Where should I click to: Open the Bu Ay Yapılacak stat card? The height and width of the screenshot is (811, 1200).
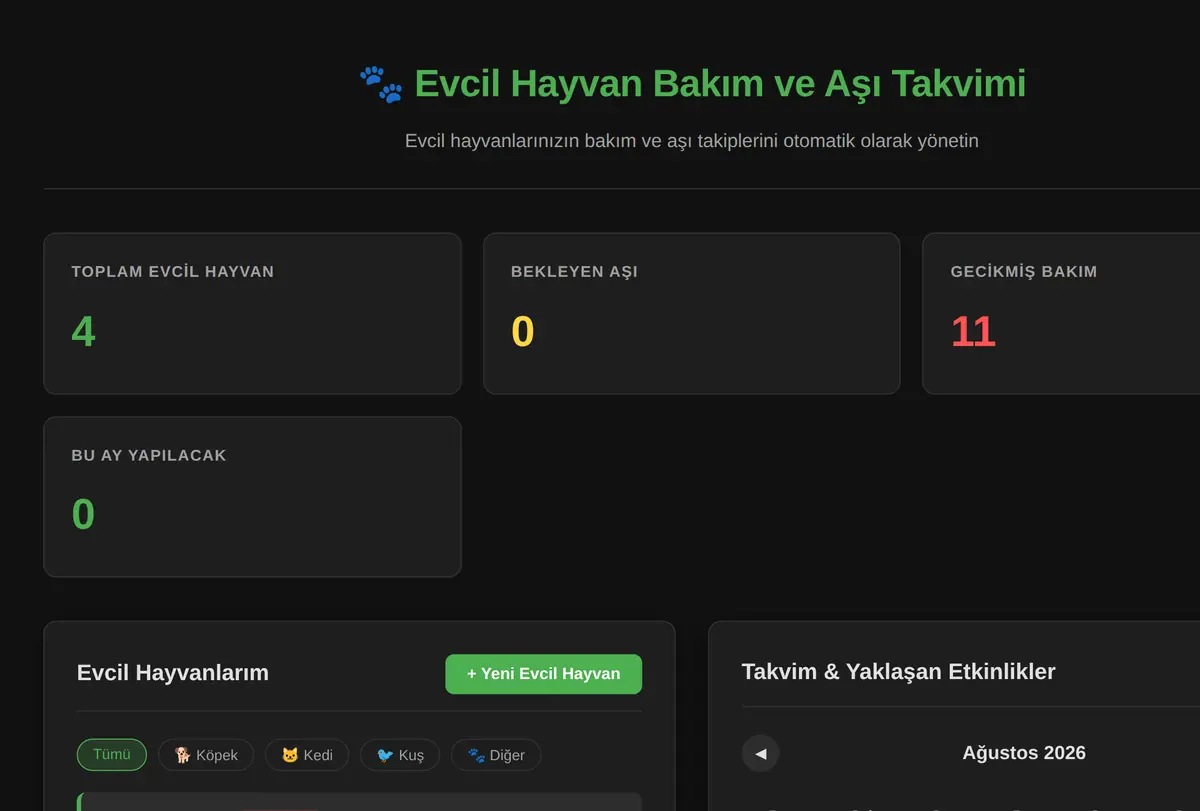pos(252,497)
